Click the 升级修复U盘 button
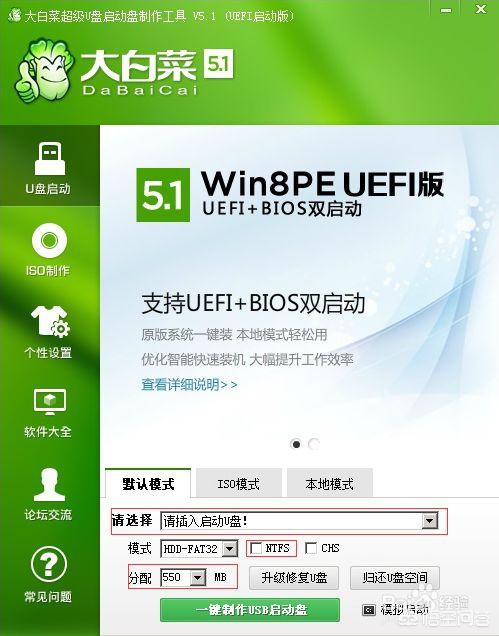 pyautogui.click(x=294, y=578)
